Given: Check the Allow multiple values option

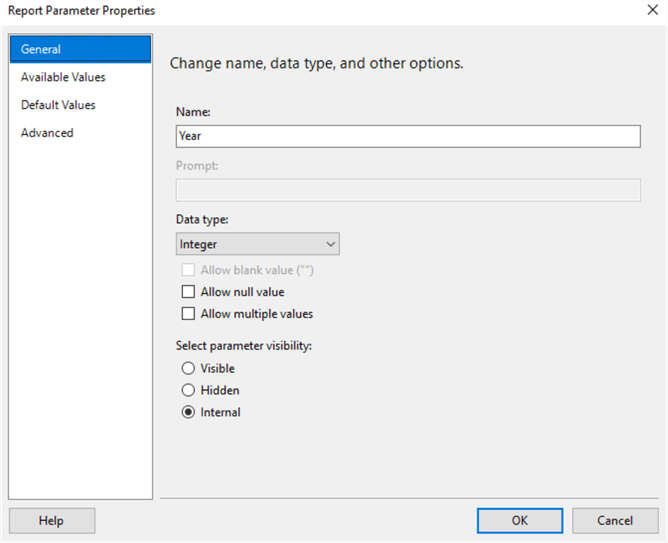Looking at the screenshot, I should [x=188, y=314].
